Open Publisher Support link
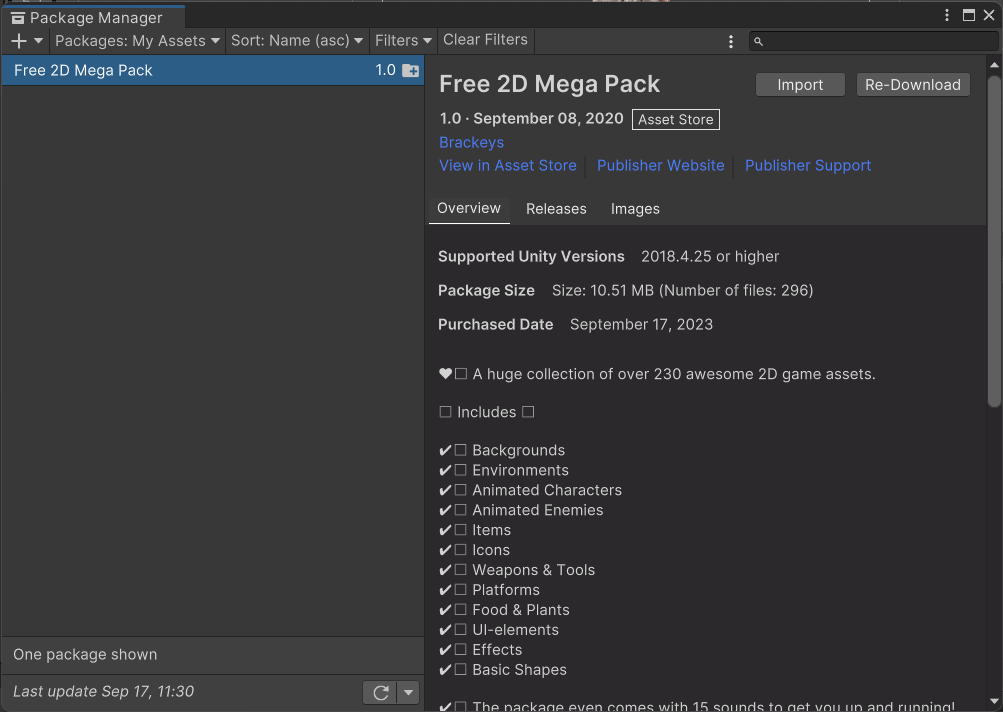The width and height of the screenshot is (1003, 712). (808, 166)
